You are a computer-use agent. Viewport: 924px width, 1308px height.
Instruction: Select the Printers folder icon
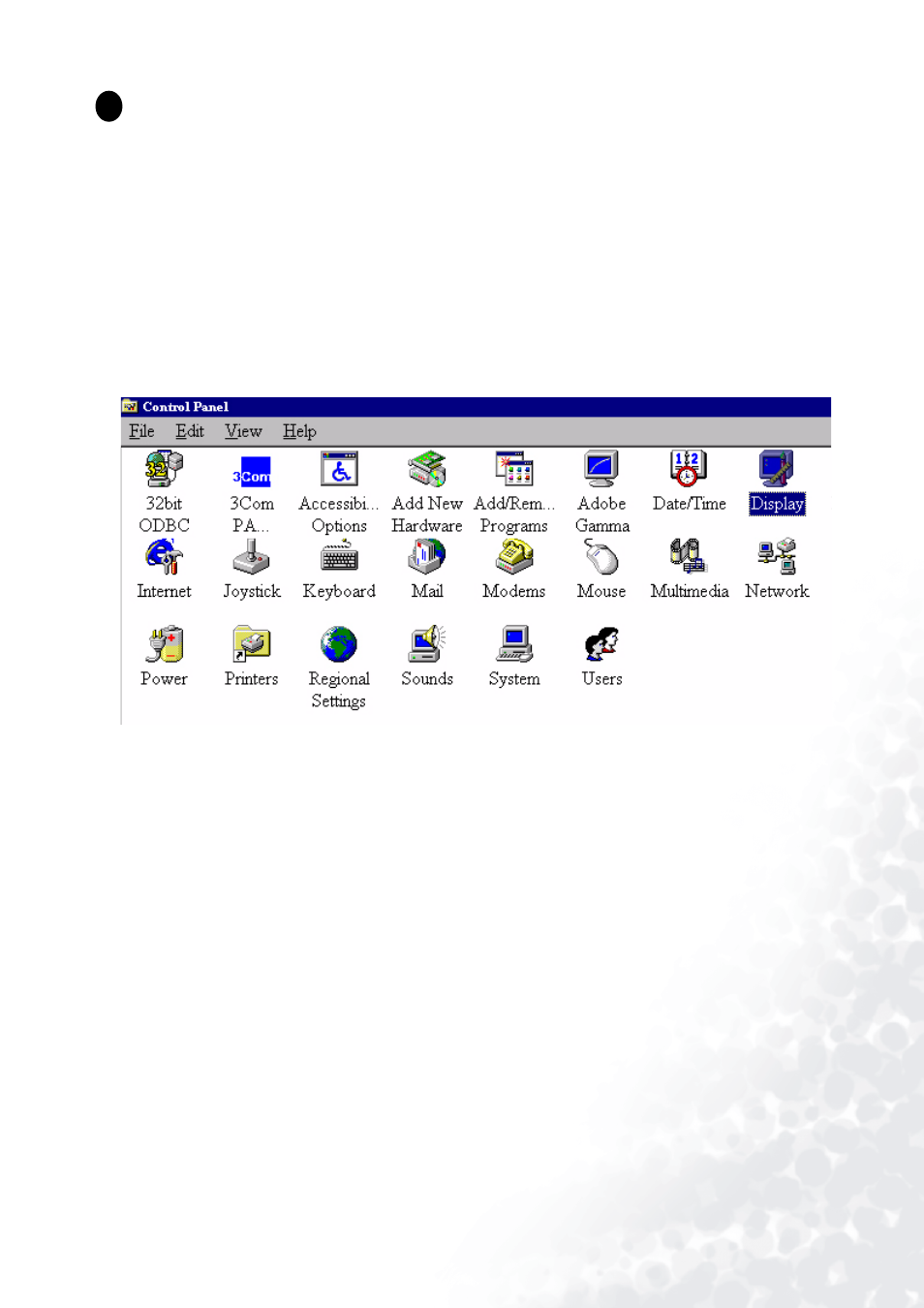point(251,644)
